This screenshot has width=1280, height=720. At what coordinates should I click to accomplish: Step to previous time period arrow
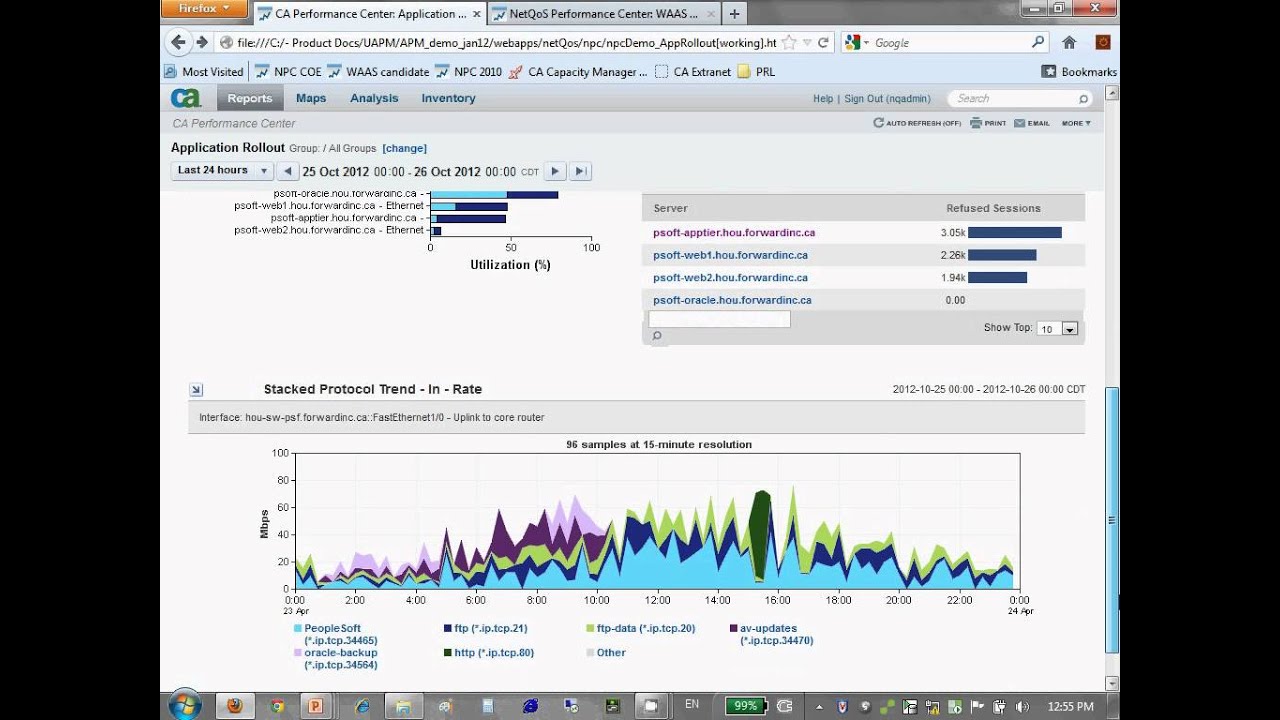(x=287, y=171)
